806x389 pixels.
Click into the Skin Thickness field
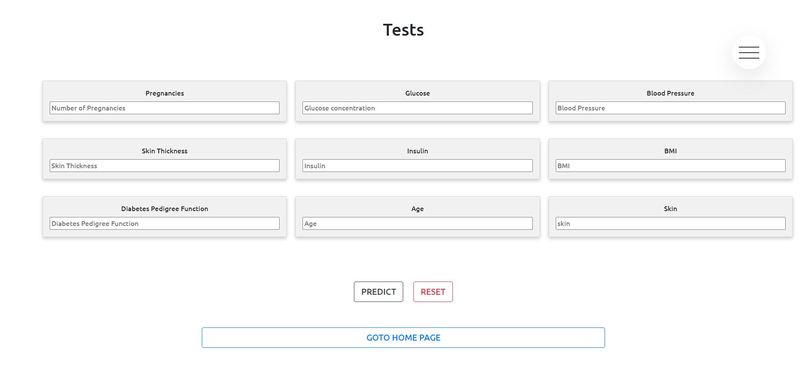[164, 165]
